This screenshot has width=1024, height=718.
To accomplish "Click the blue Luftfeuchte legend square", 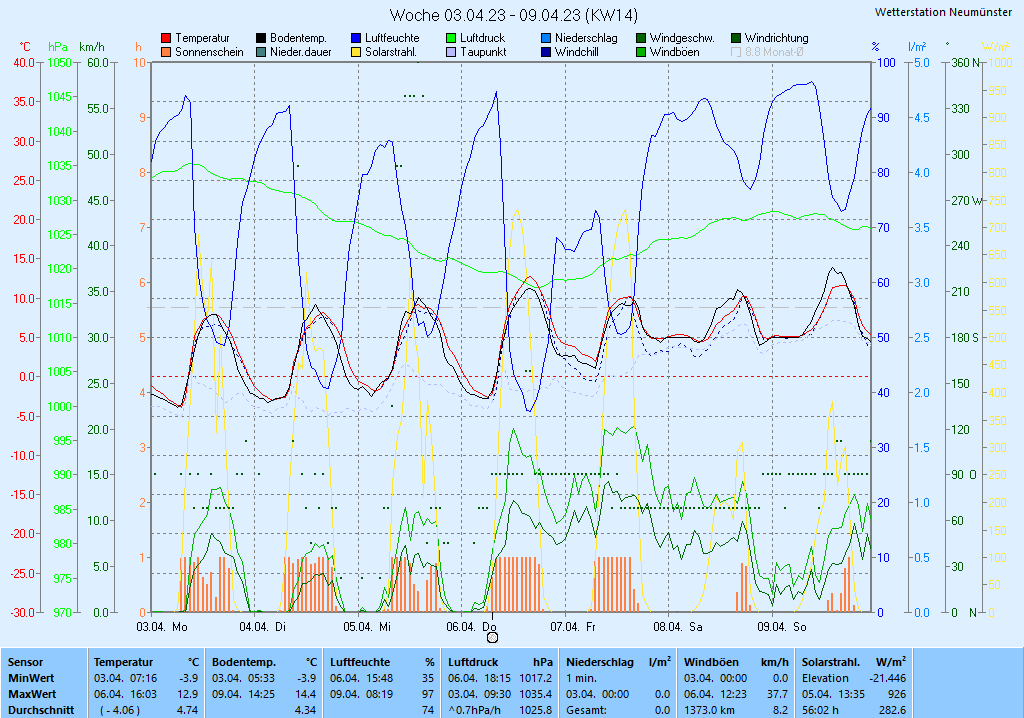I will click(356, 38).
